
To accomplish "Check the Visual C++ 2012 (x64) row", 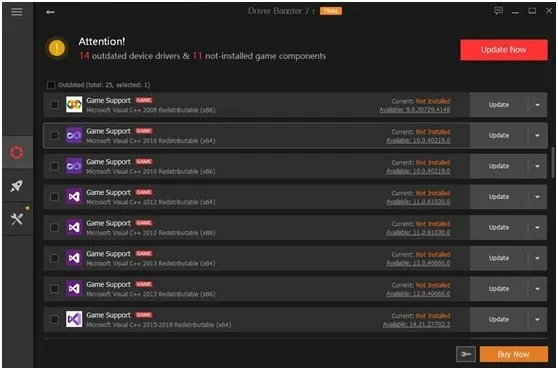I will pos(54,196).
